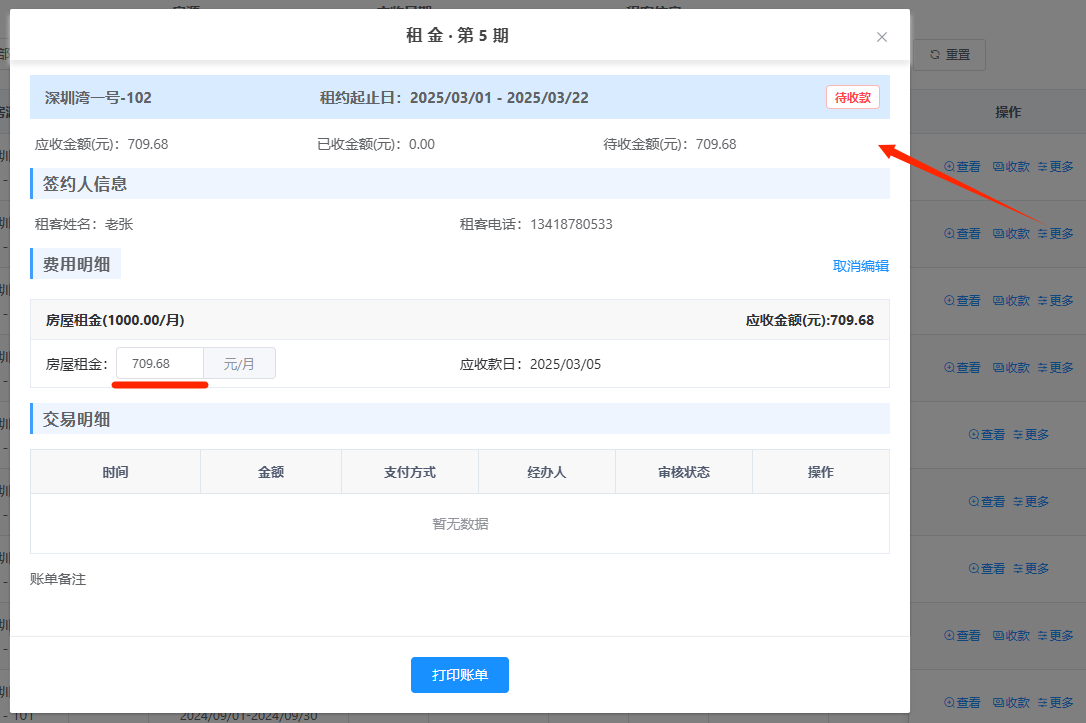The height and width of the screenshot is (723, 1086).
Task: Open 更多 menu in topmost table row
Action: click(x=1056, y=167)
